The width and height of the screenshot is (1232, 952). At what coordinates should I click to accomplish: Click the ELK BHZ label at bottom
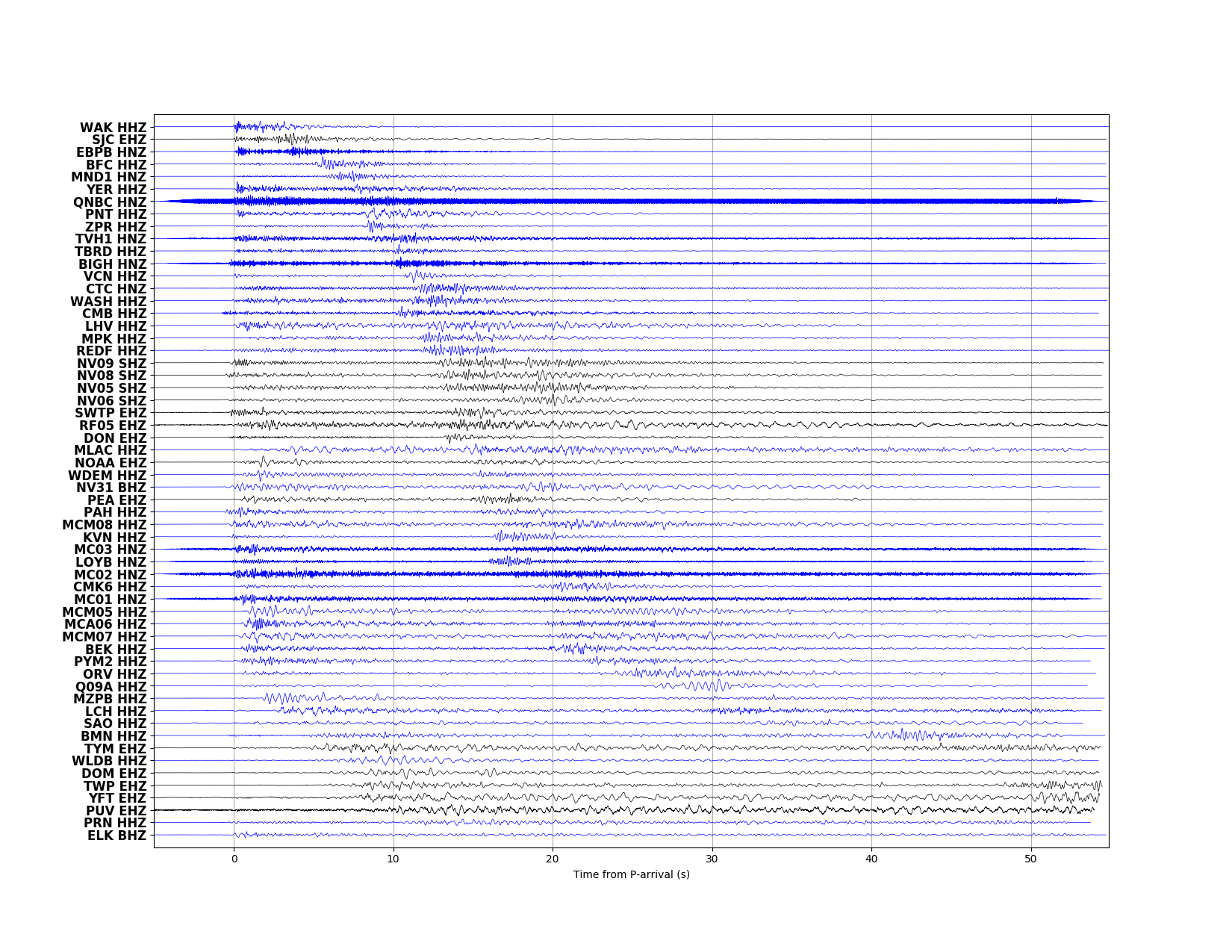(x=116, y=836)
